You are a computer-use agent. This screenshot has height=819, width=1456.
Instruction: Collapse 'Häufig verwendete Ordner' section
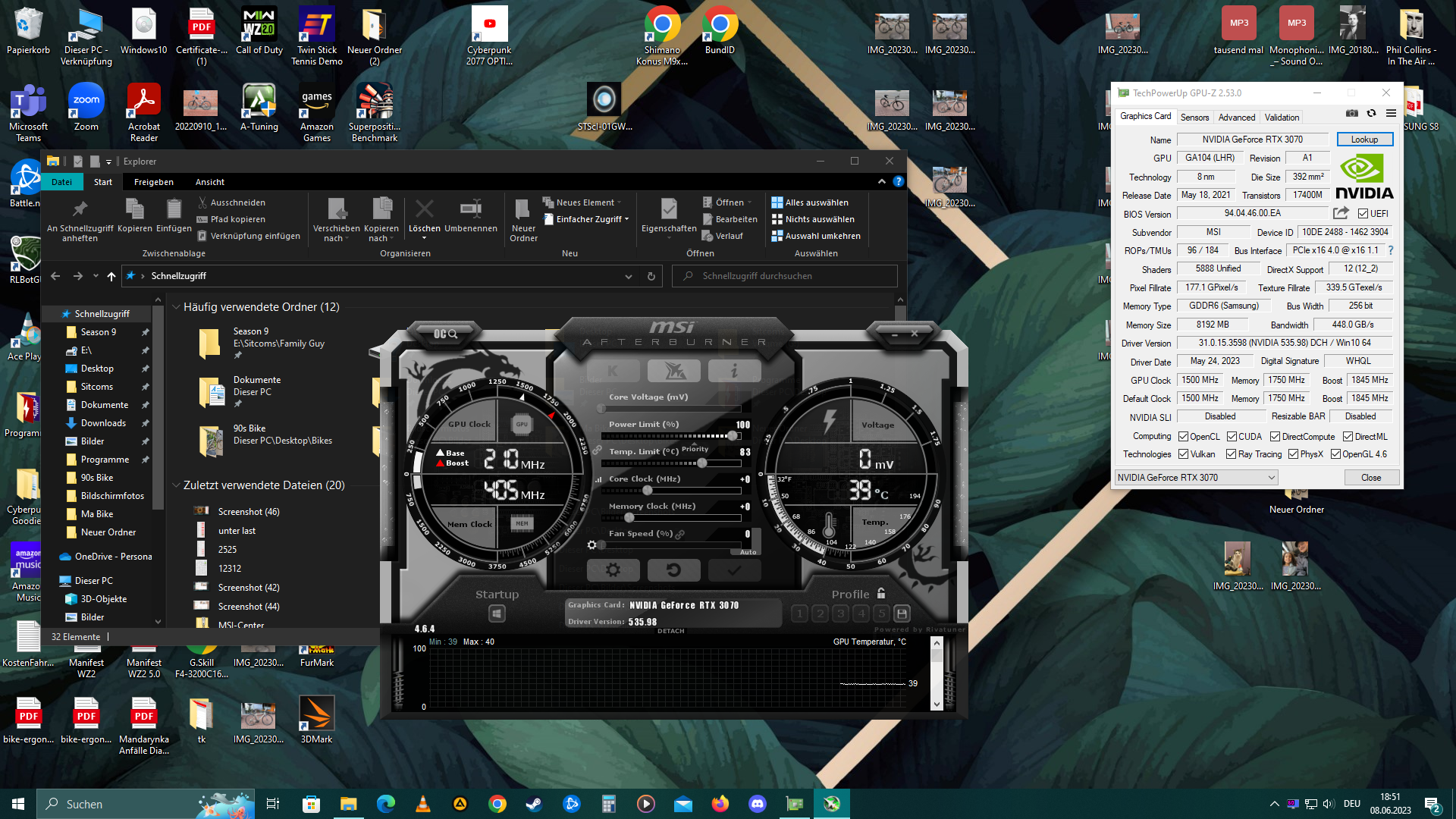click(x=176, y=307)
